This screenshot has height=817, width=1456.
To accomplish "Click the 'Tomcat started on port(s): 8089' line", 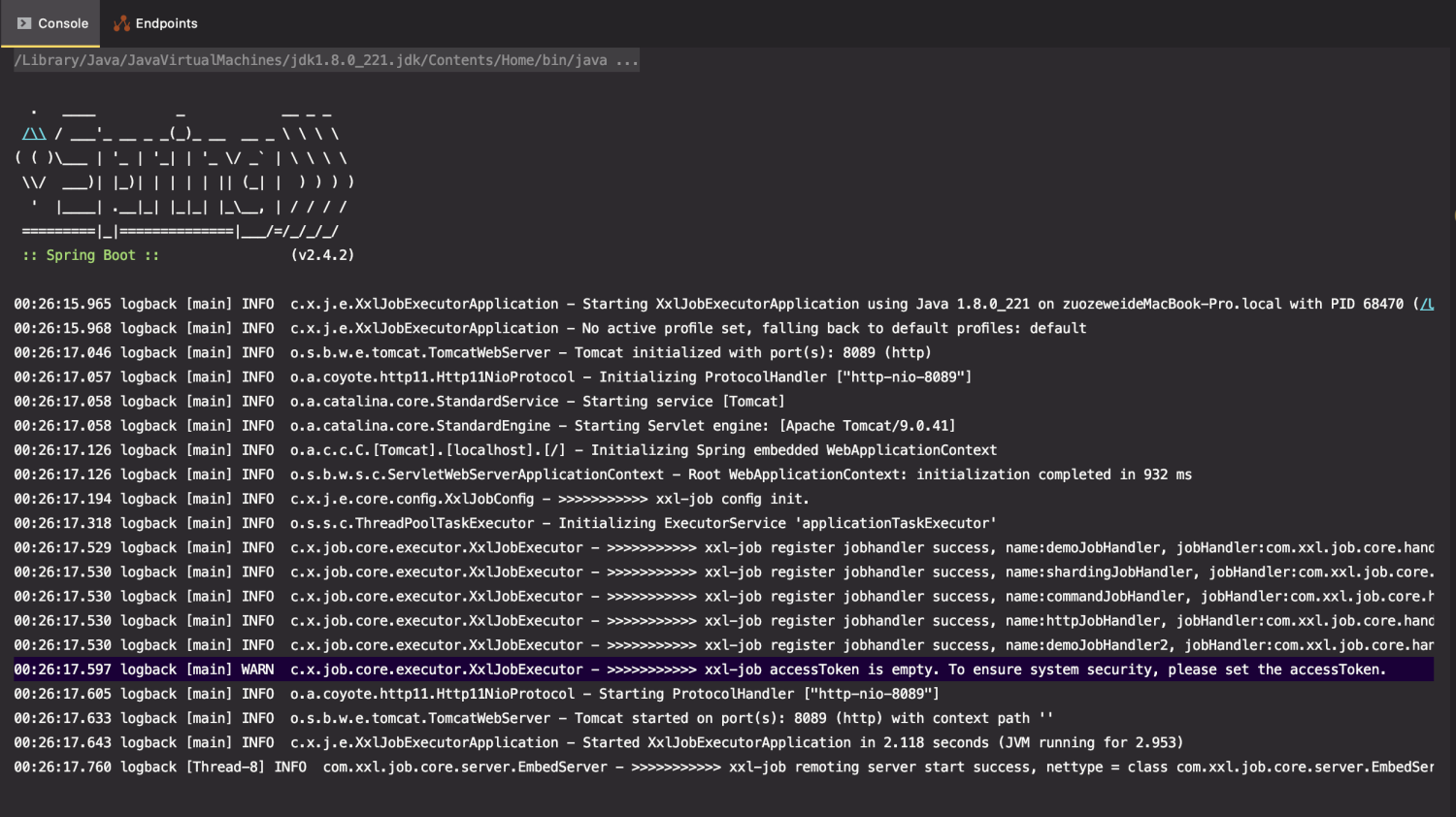I will [x=534, y=718].
